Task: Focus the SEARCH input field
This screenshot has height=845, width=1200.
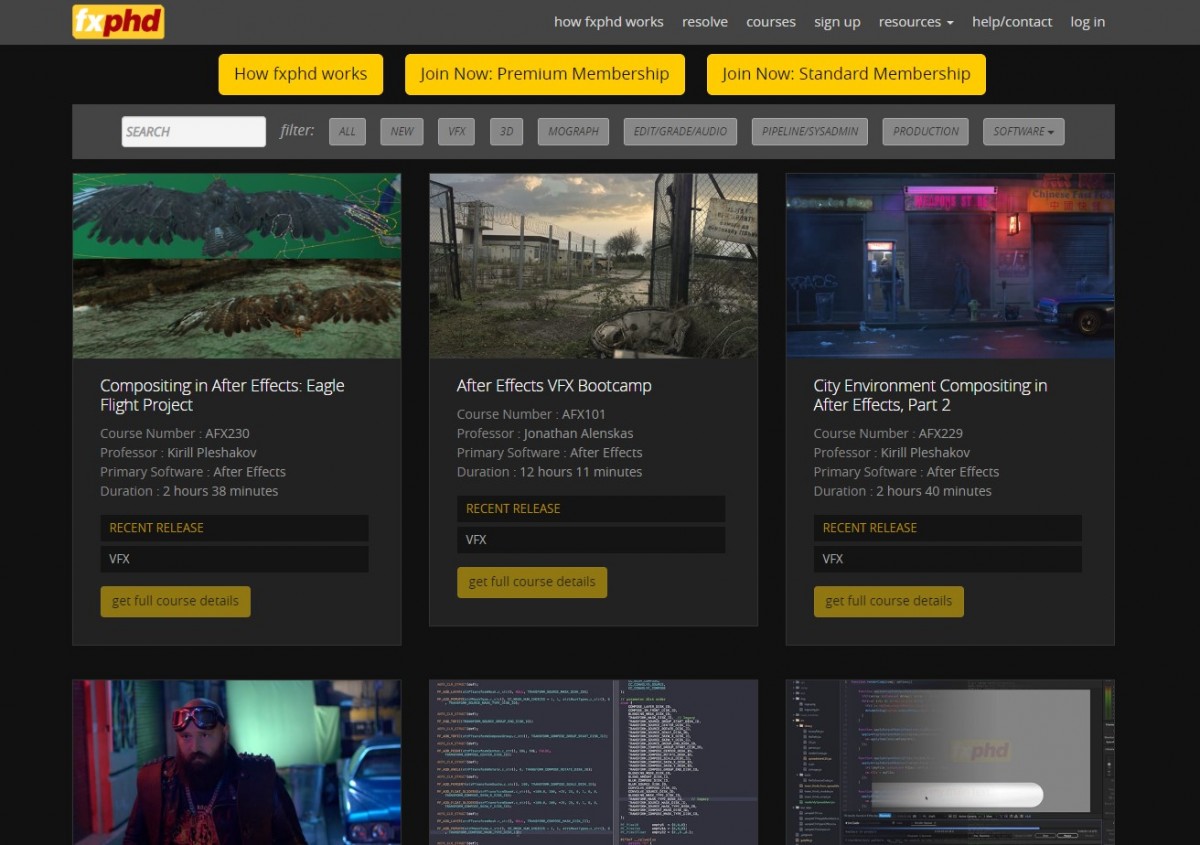Action: click(194, 131)
